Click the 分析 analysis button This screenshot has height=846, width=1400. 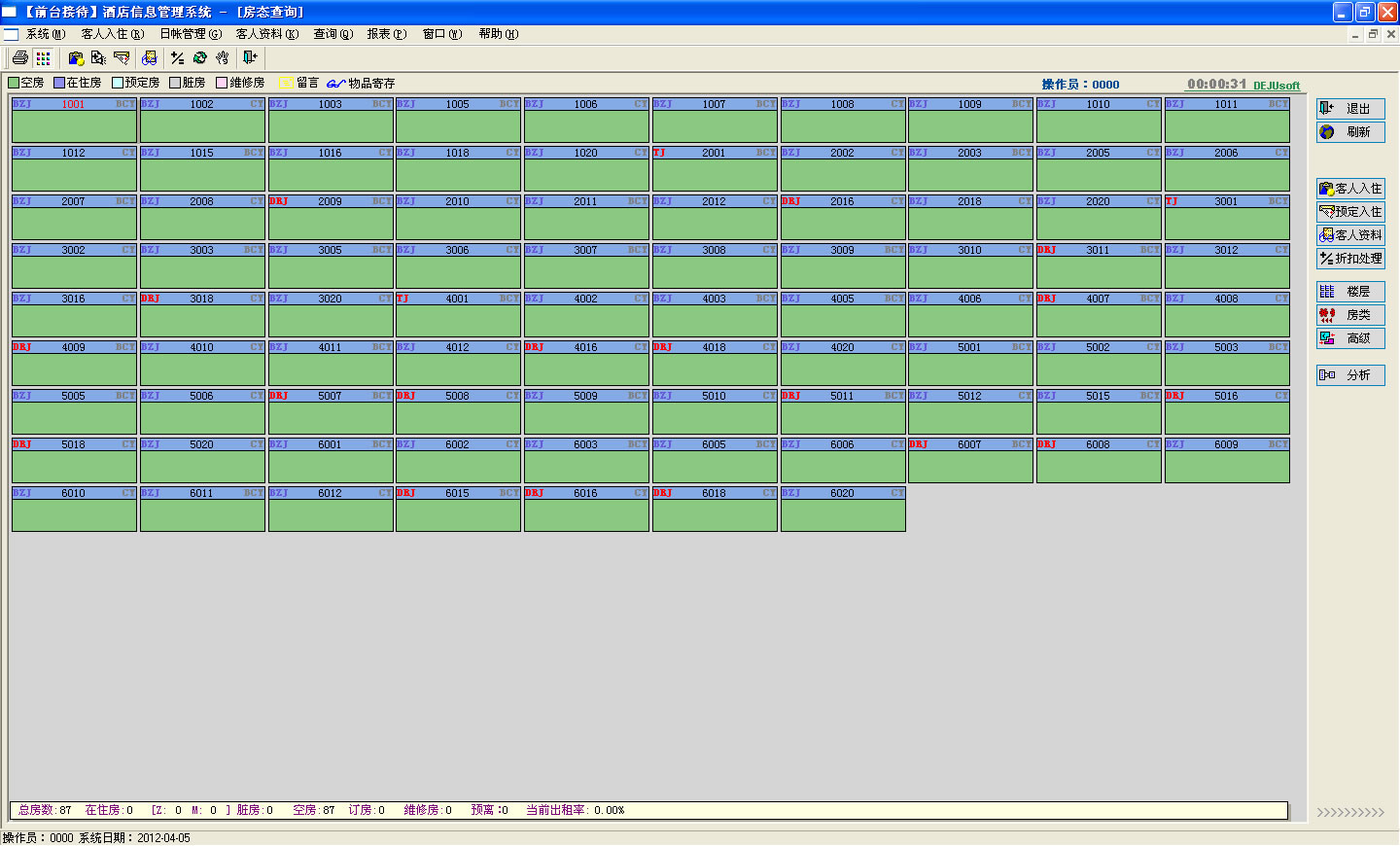1349,374
